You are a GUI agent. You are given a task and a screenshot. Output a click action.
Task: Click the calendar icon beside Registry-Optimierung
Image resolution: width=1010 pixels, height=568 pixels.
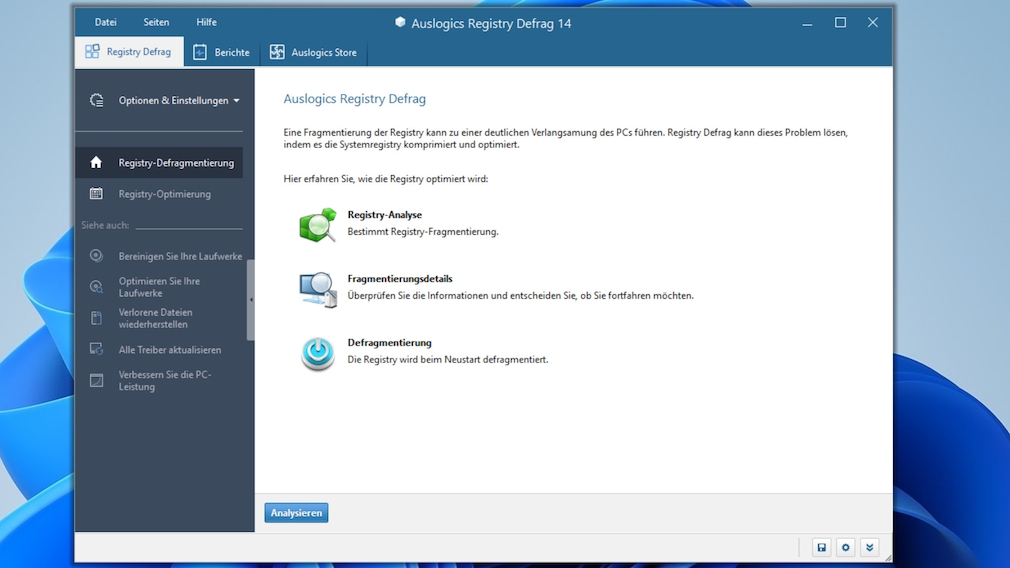pos(96,194)
